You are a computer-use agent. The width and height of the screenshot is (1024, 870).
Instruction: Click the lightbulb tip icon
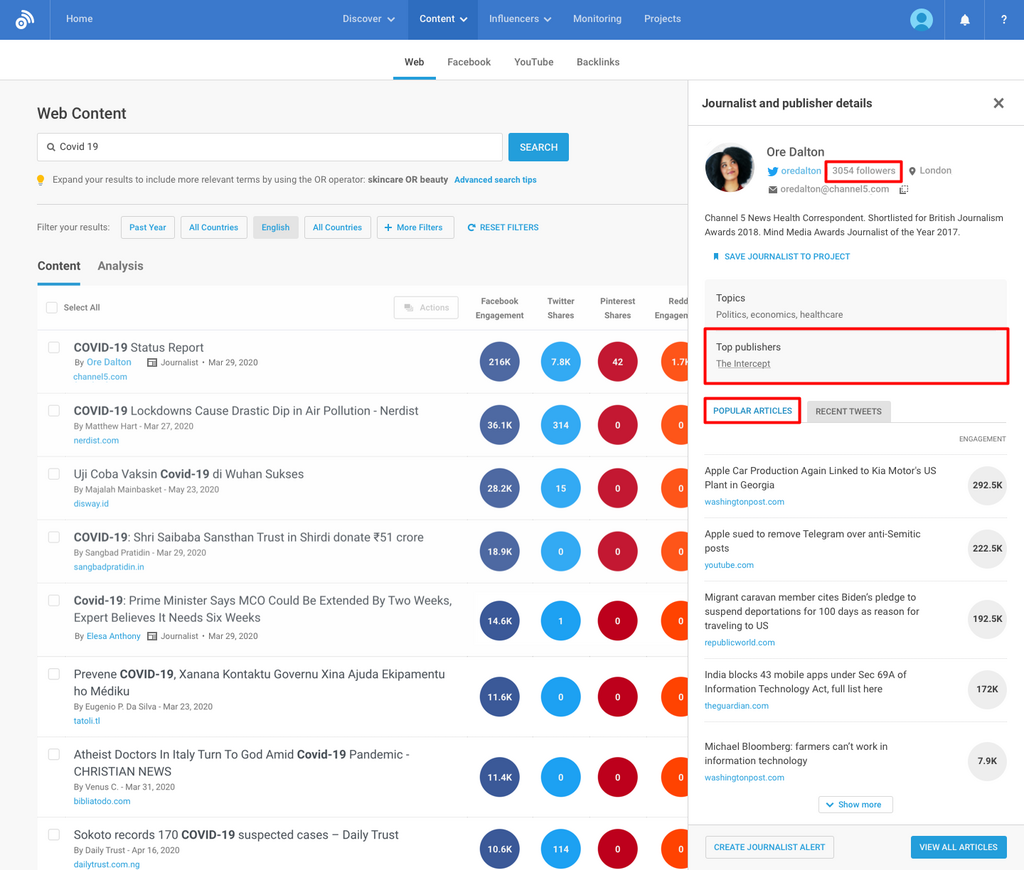41,180
